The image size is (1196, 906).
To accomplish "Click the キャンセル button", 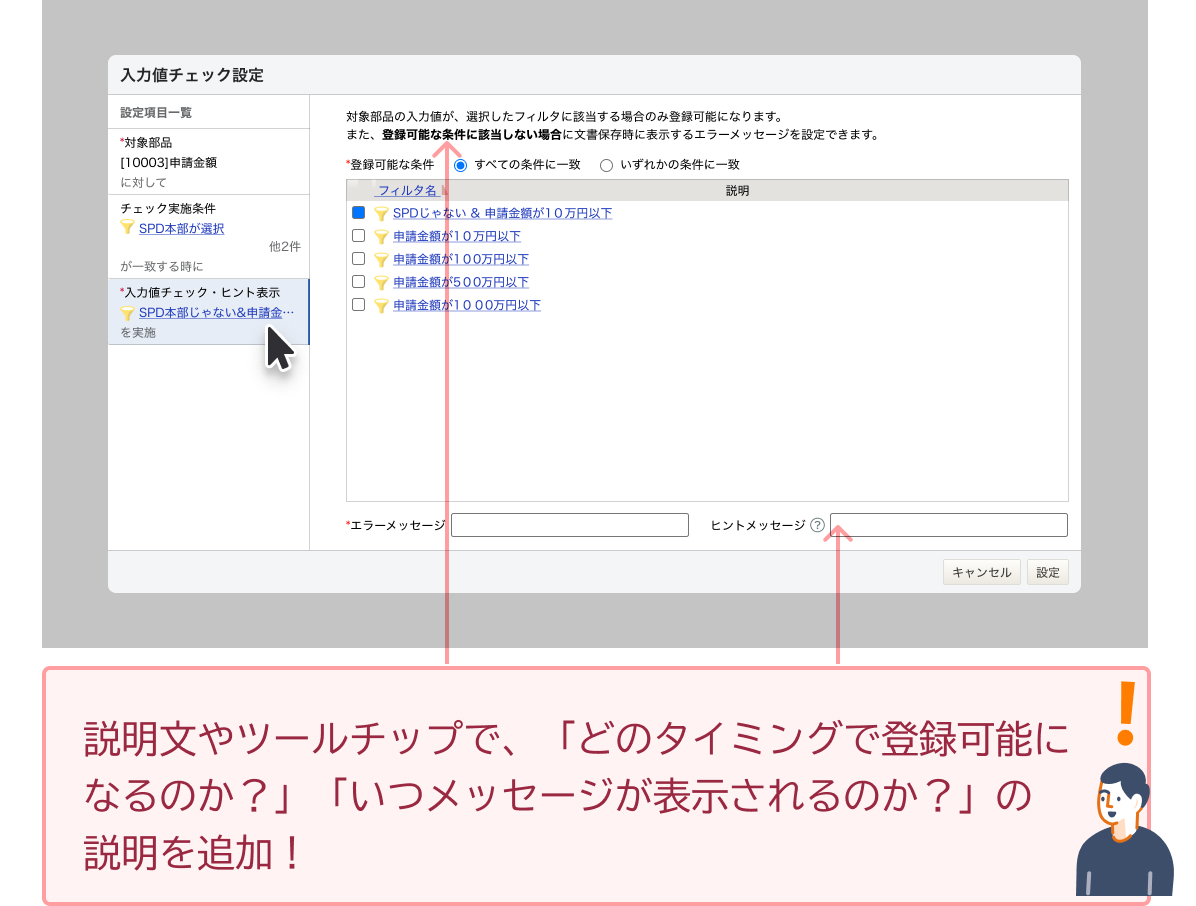I will 982,572.
